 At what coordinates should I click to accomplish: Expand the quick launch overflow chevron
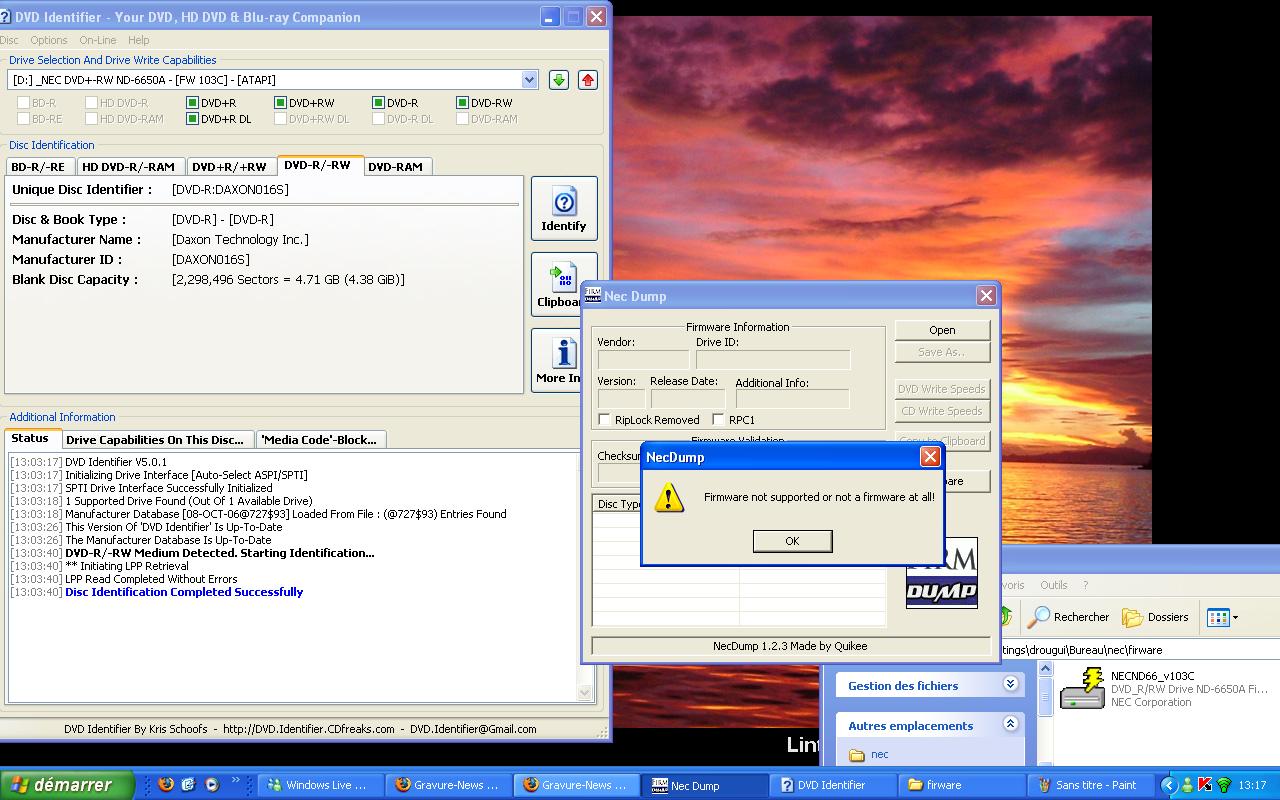[236, 781]
